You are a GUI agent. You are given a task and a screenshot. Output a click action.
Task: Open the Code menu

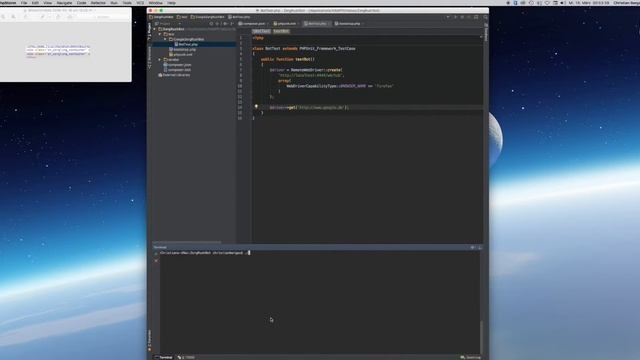point(82,2)
